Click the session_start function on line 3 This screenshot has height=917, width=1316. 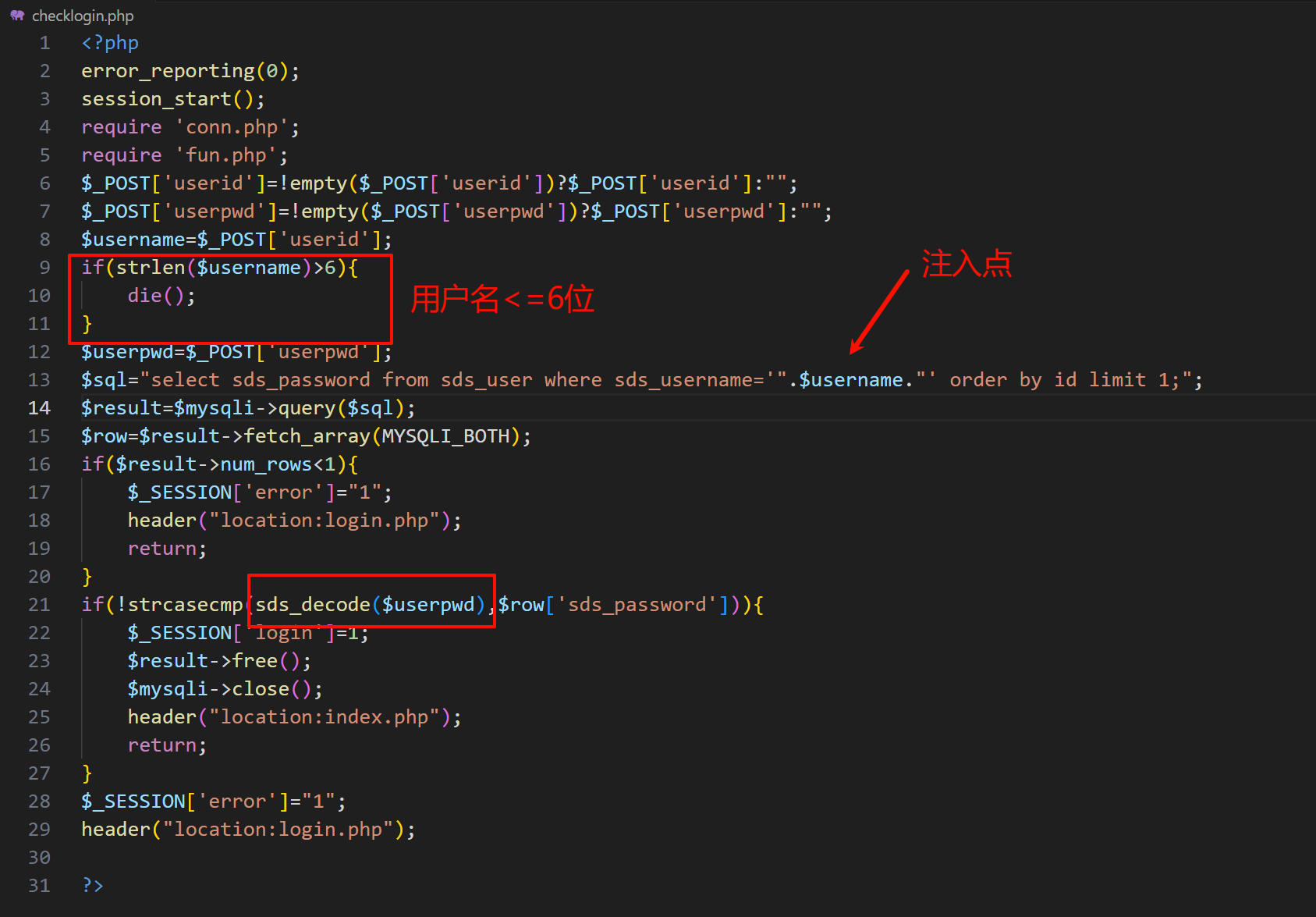(156, 99)
